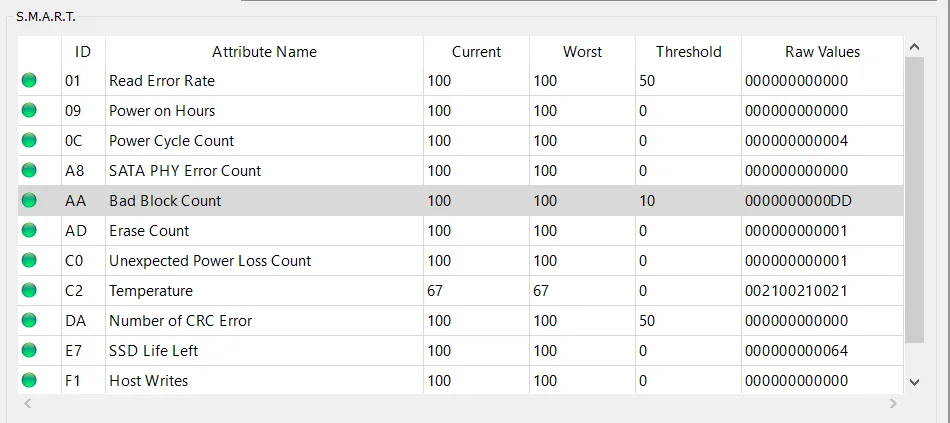Sort by the Attribute Name column header

click(264, 52)
